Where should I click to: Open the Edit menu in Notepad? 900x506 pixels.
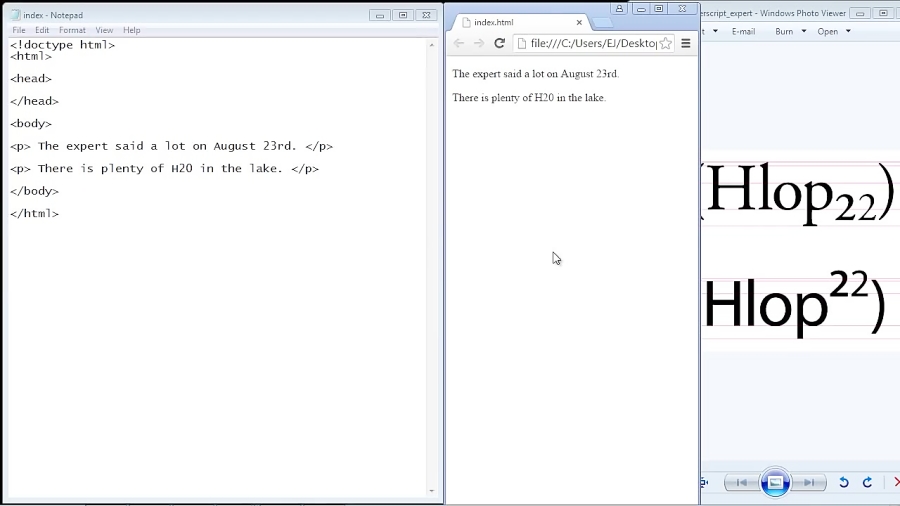pyautogui.click(x=42, y=30)
